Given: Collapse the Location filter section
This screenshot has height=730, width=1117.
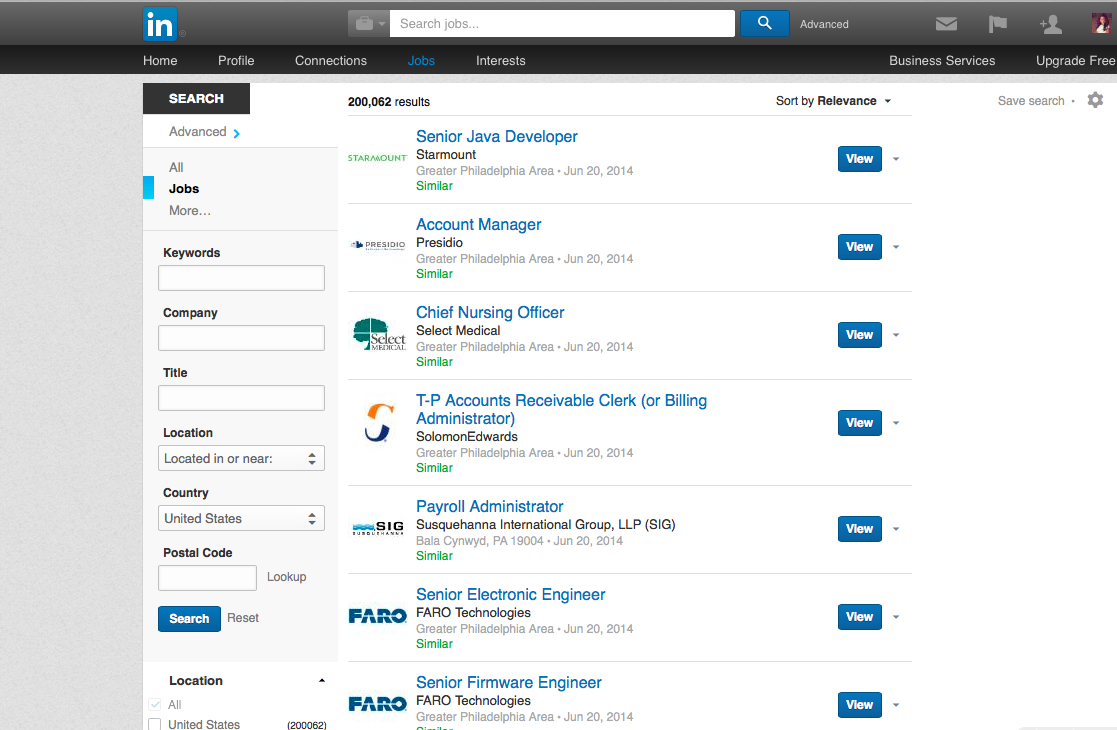Looking at the screenshot, I should pyautogui.click(x=322, y=681).
